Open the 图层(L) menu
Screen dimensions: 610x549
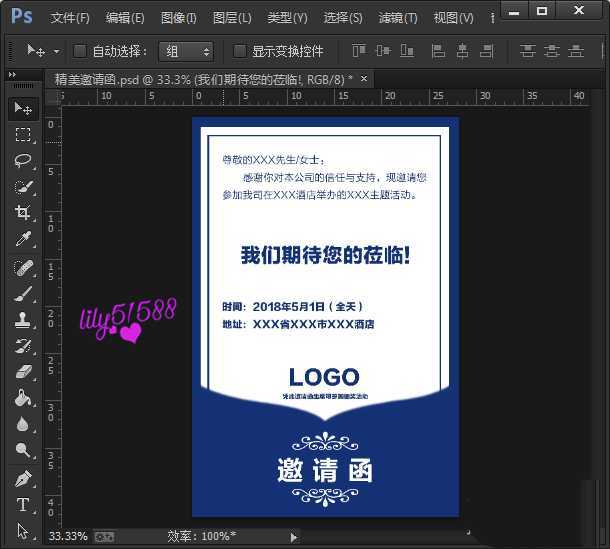tap(232, 18)
